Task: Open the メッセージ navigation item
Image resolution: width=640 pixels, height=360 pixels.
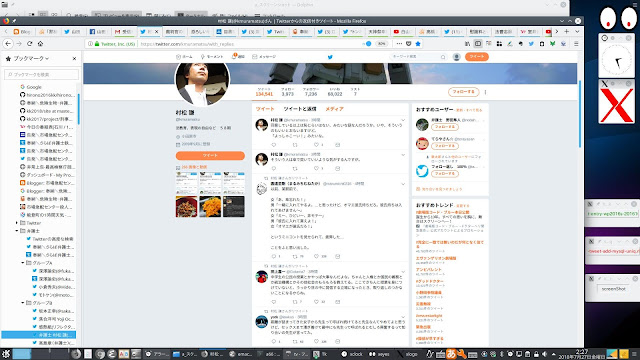Action: pos(264,57)
